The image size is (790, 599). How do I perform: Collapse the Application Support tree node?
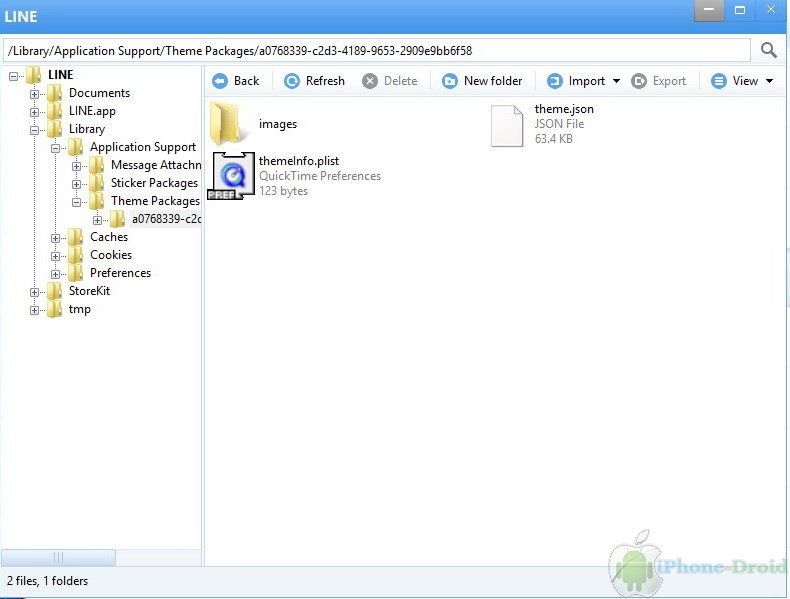point(55,148)
